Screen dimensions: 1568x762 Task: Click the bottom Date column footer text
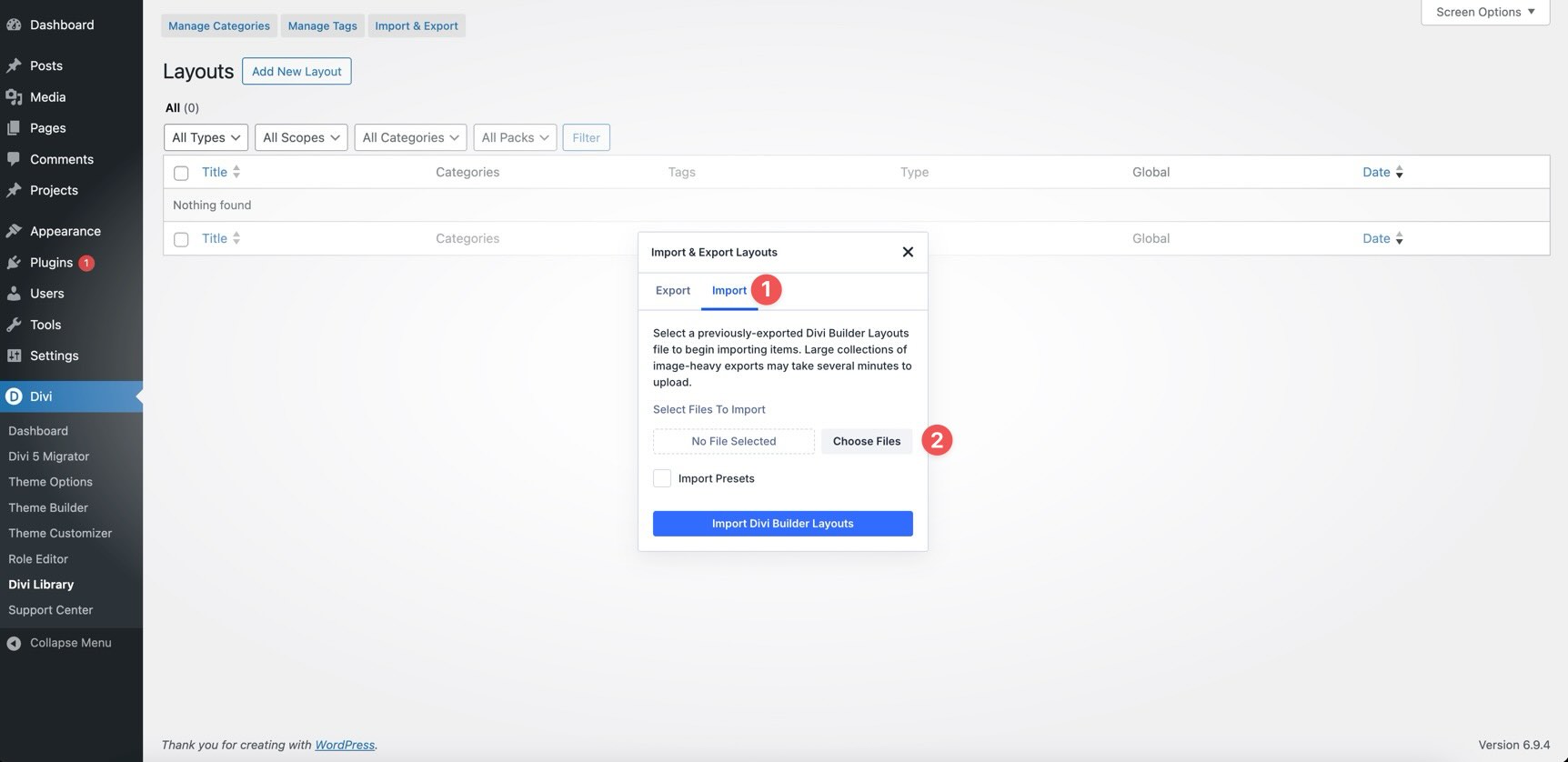pos(1376,238)
